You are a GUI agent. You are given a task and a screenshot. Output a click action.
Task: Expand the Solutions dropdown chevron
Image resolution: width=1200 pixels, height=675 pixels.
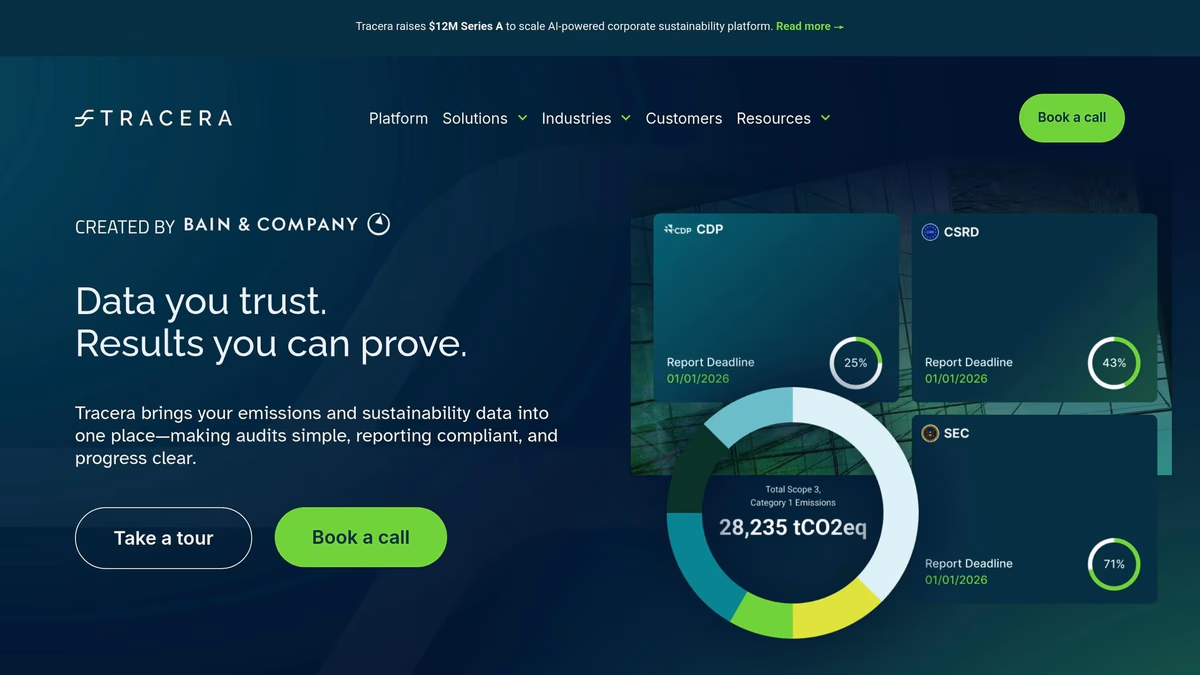tap(521, 118)
